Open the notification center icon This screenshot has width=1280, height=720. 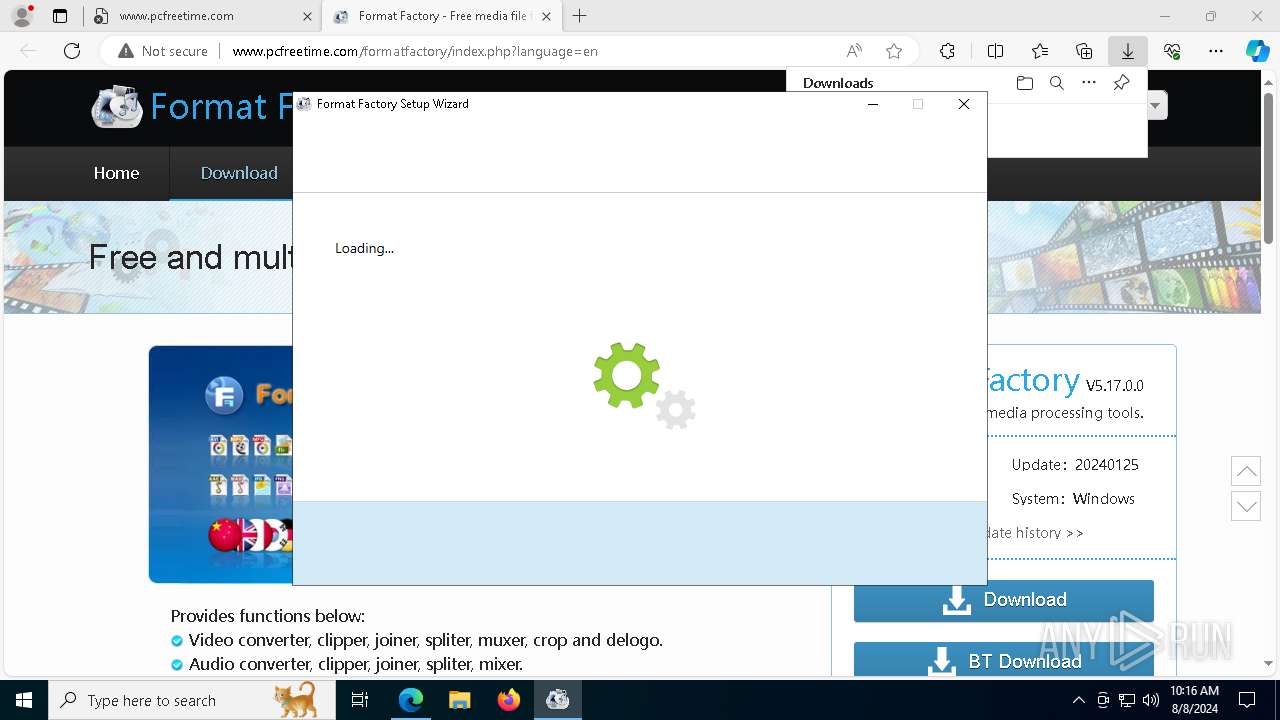[x=1247, y=700]
